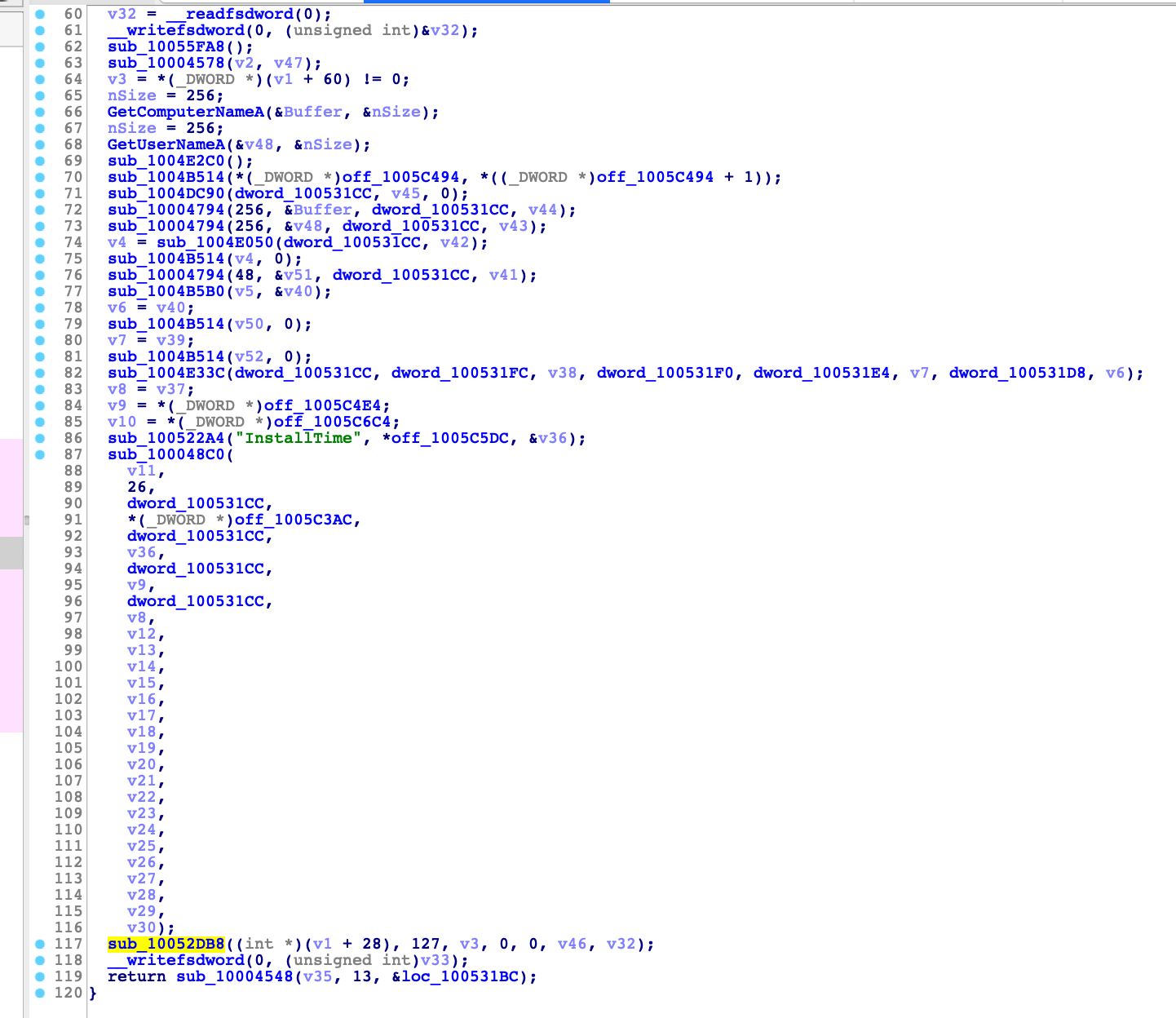Image resolution: width=1176 pixels, height=1018 pixels.
Task: Click argument v20 on line 106
Action: pyautogui.click(x=141, y=764)
